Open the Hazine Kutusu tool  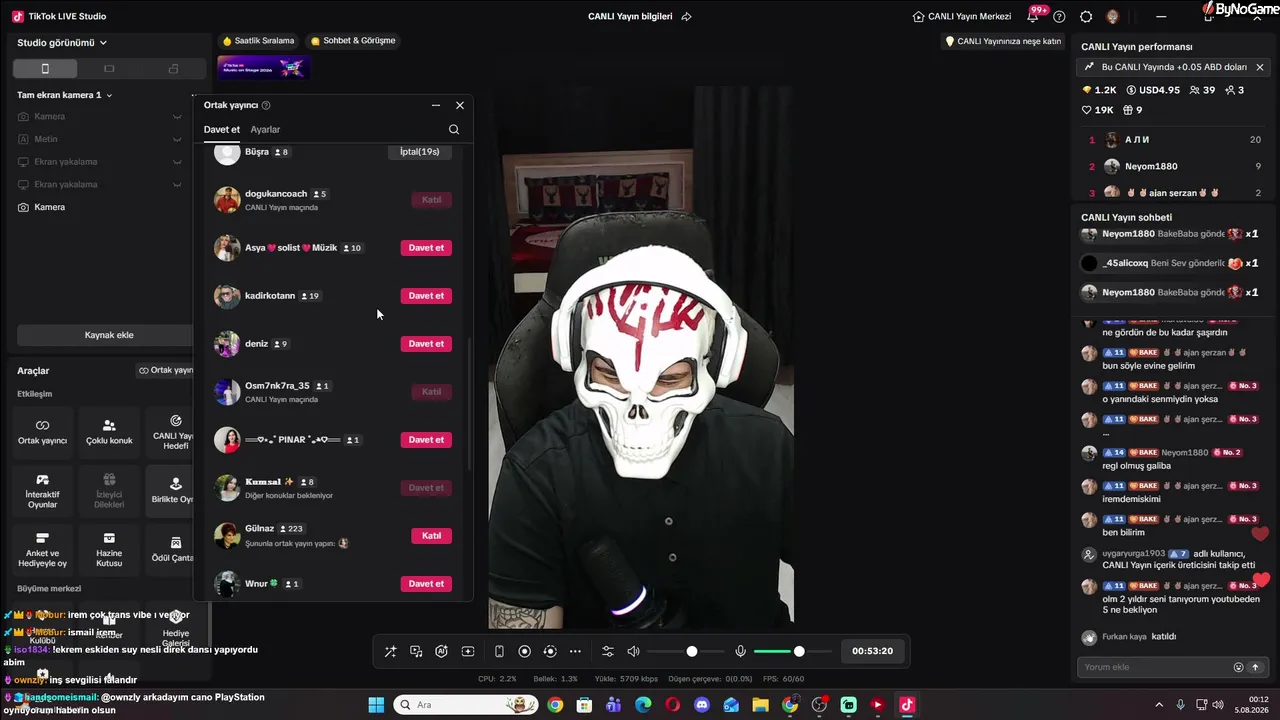point(109,549)
